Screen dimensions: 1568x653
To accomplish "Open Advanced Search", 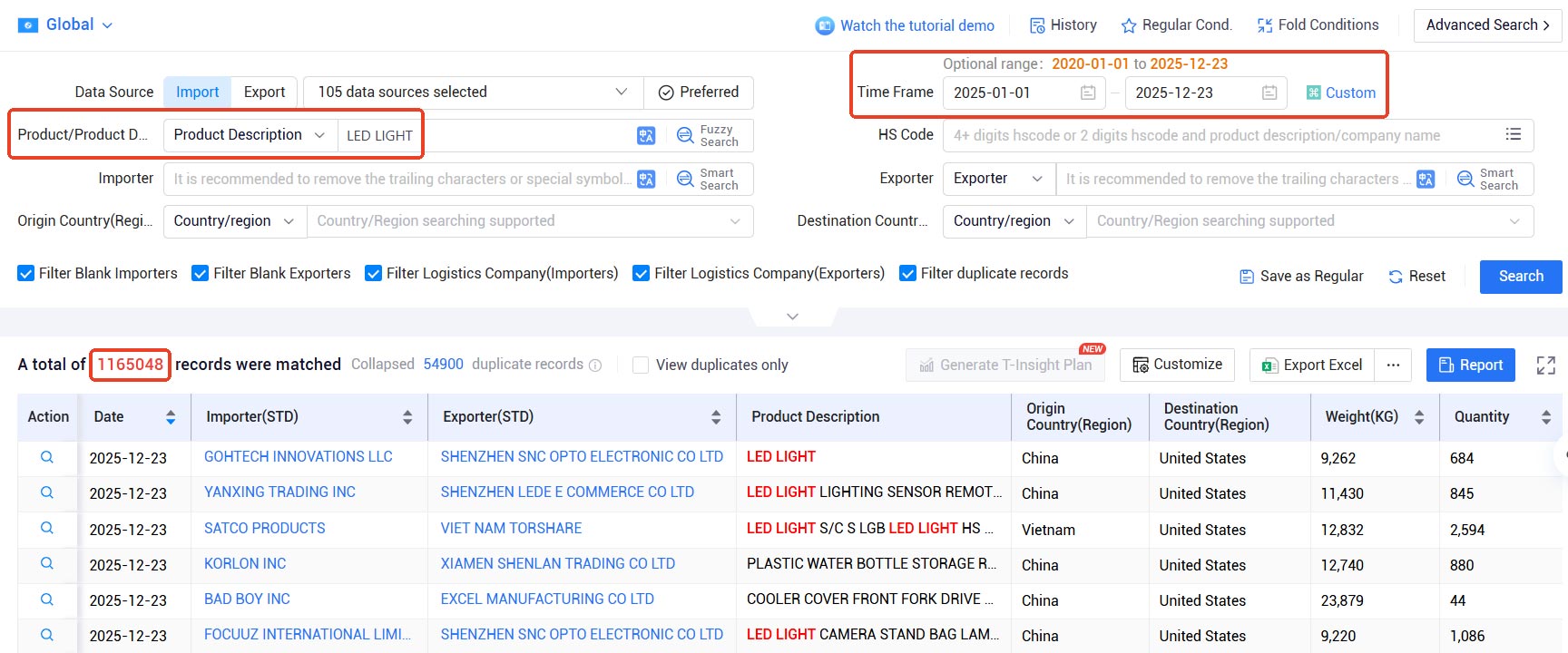I will point(1487,25).
